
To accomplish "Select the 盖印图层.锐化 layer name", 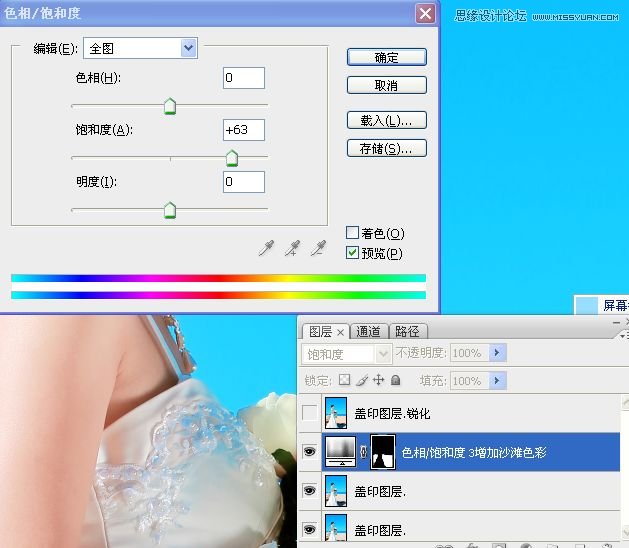I will pyautogui.click(x=392, y=413).
